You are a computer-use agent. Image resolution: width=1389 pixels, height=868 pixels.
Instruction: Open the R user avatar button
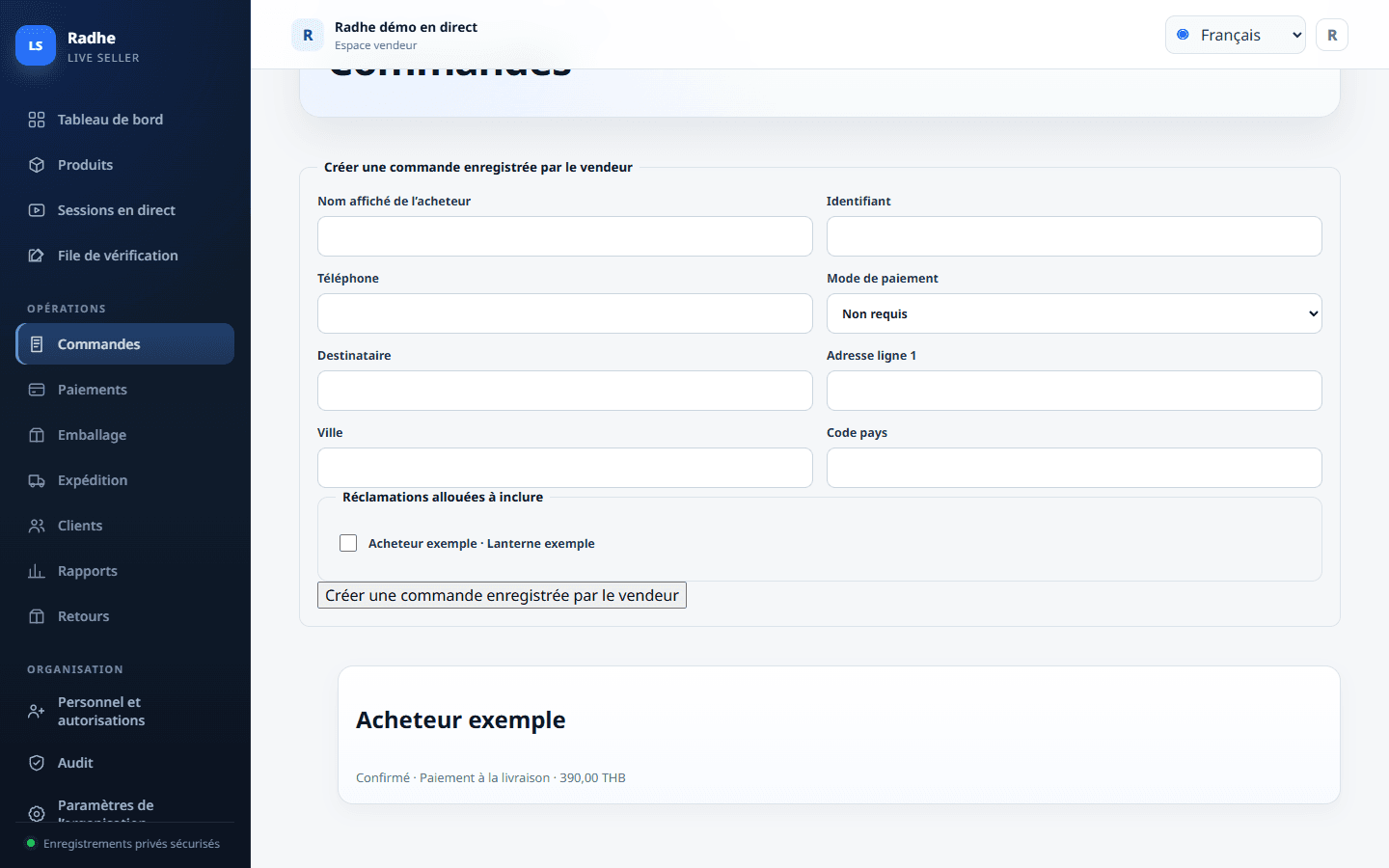1332,35
